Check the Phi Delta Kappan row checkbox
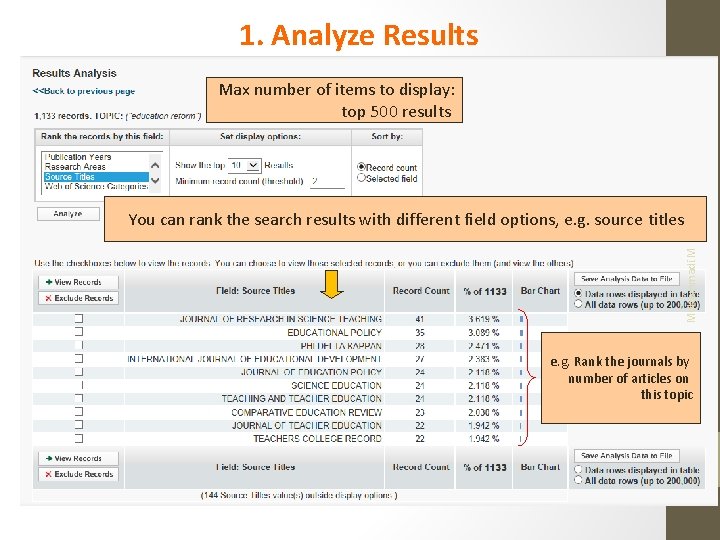 (79, 345)
